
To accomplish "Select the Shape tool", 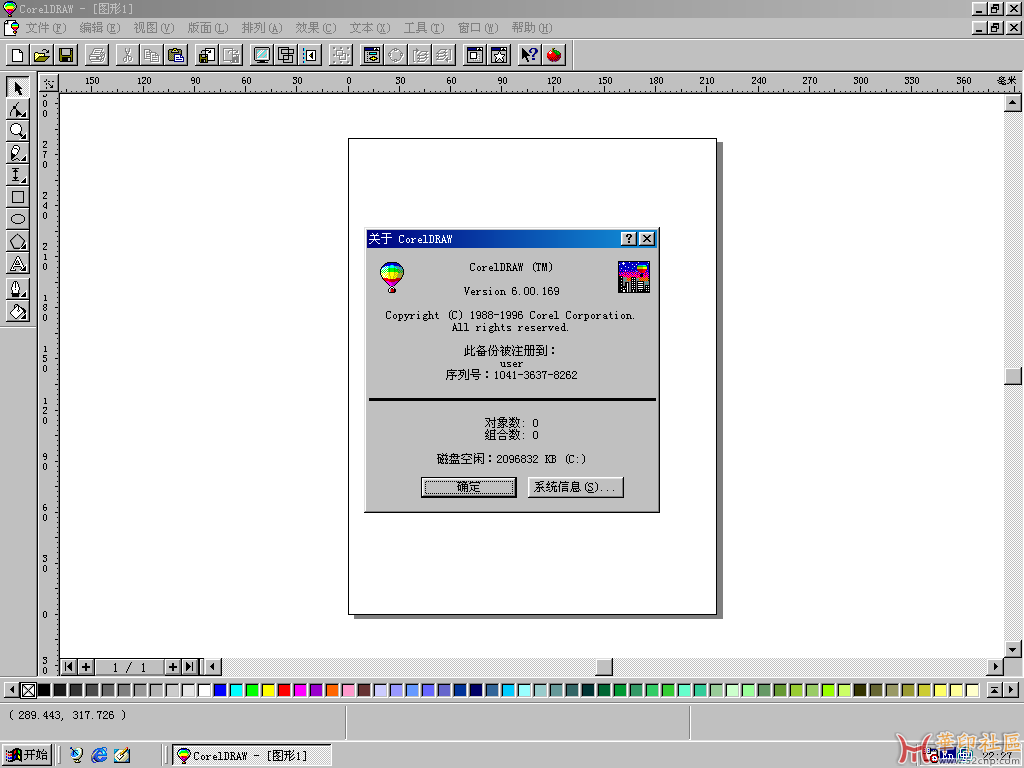I will pyautogui.click(x=18, y=109).
